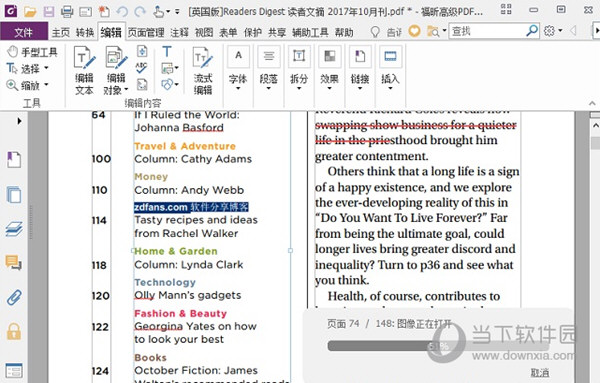
Task: Select the 手型工具 hand tool
Action: 32,52
